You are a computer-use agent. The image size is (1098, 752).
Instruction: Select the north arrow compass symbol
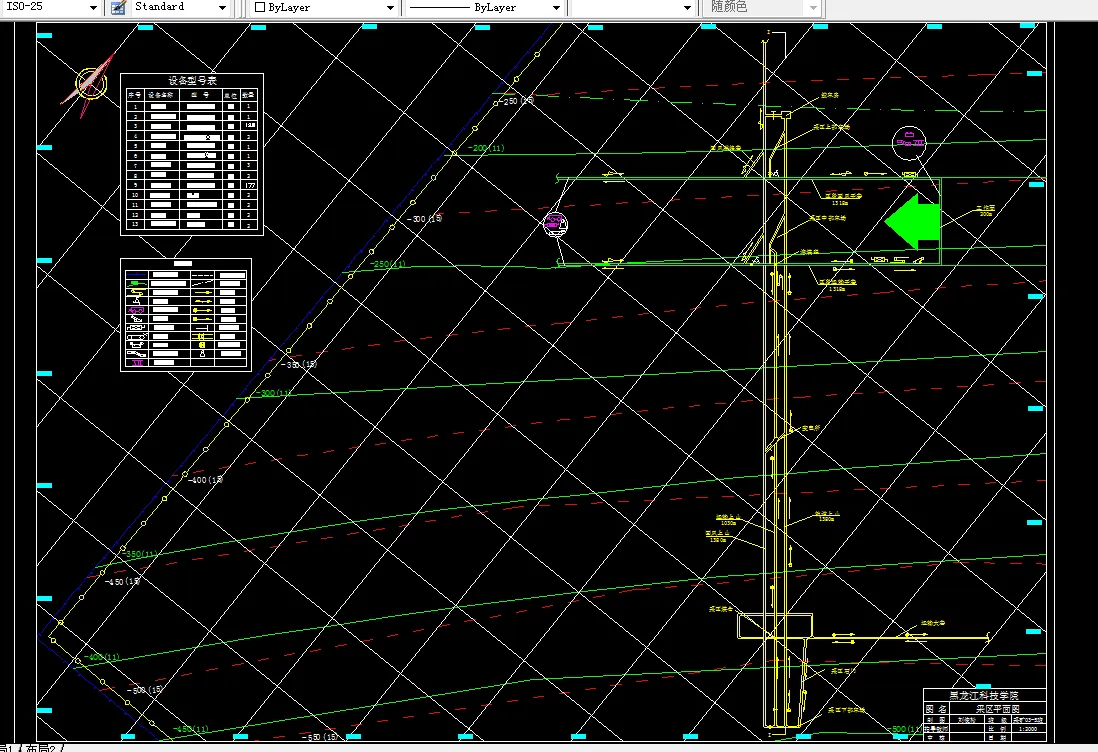click(90, 85)
